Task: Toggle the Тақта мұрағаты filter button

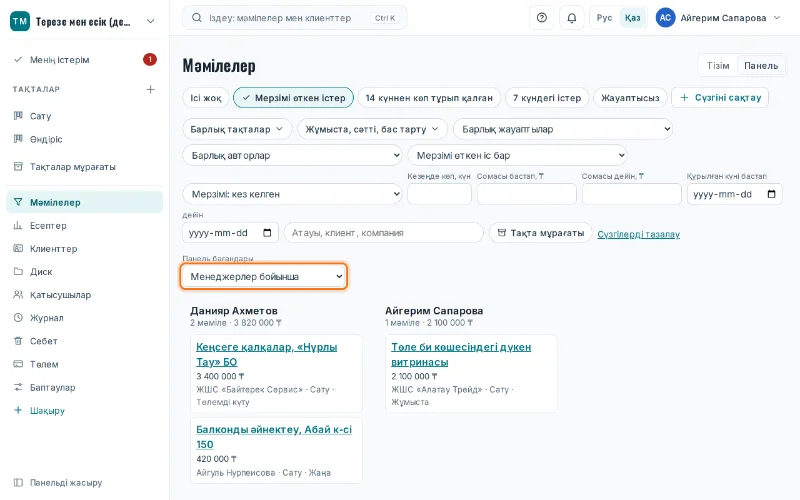Action: (x=541, y=233)
